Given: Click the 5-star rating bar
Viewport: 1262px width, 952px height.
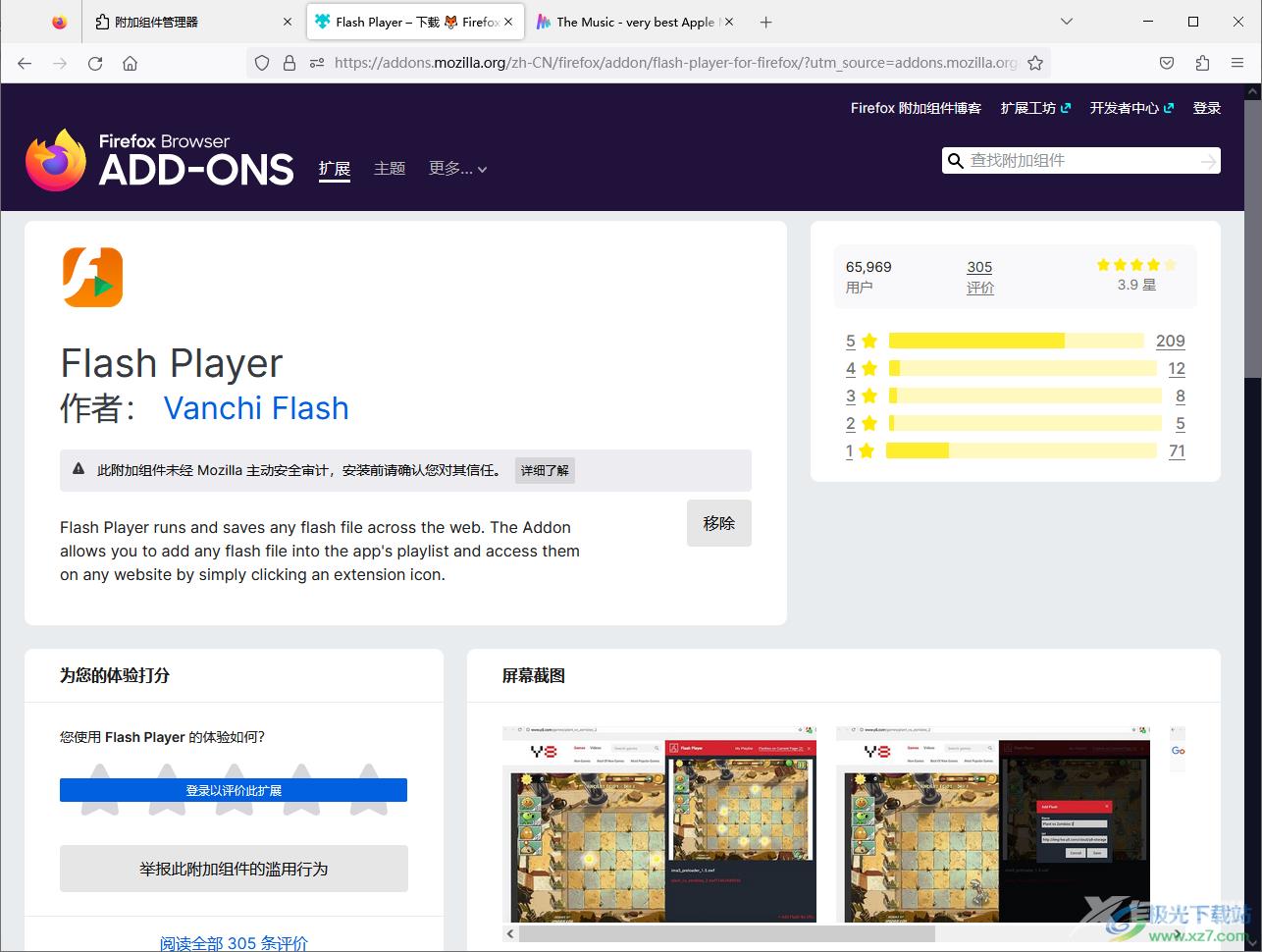Looking at the screenshot, I should 1017,341.
